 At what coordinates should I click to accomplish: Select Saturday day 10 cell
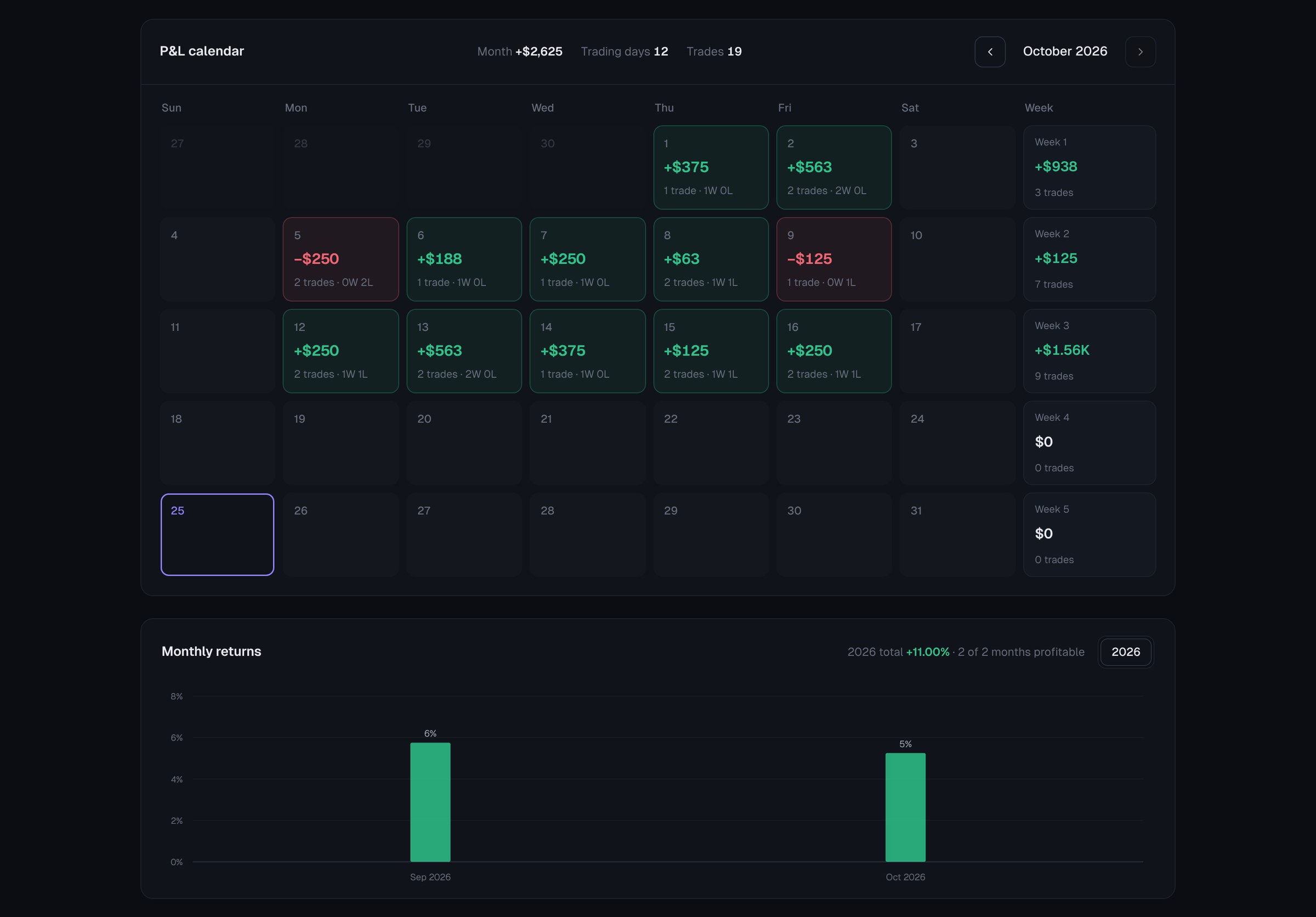coord(957,259)
